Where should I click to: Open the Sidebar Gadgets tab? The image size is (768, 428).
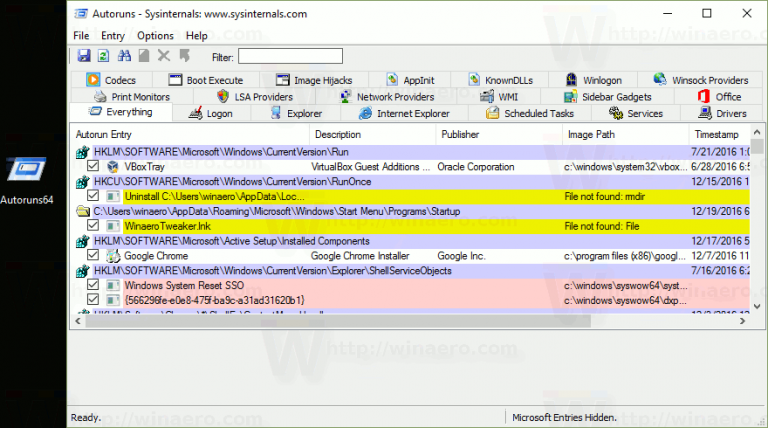[607, 96]
